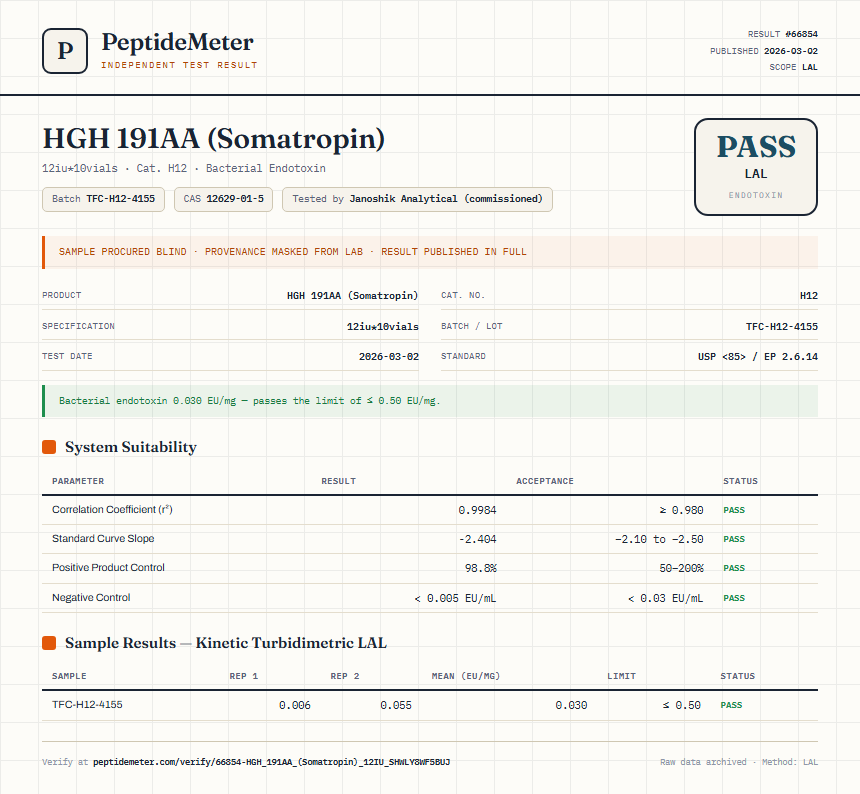Click the Correlation Coefficient (r²) row label
This screenshot has width=860, height=794.
click(x=112, y=509)
